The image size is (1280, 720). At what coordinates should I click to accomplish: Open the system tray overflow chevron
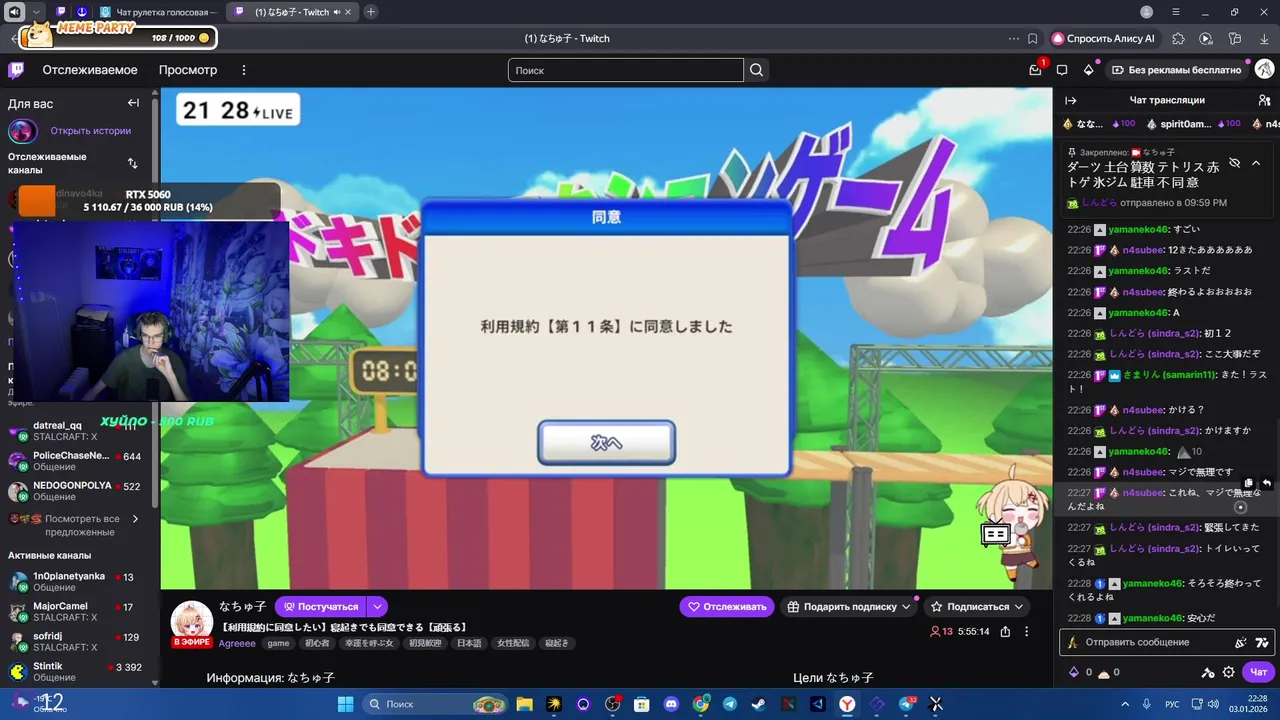click(1125, 704)
